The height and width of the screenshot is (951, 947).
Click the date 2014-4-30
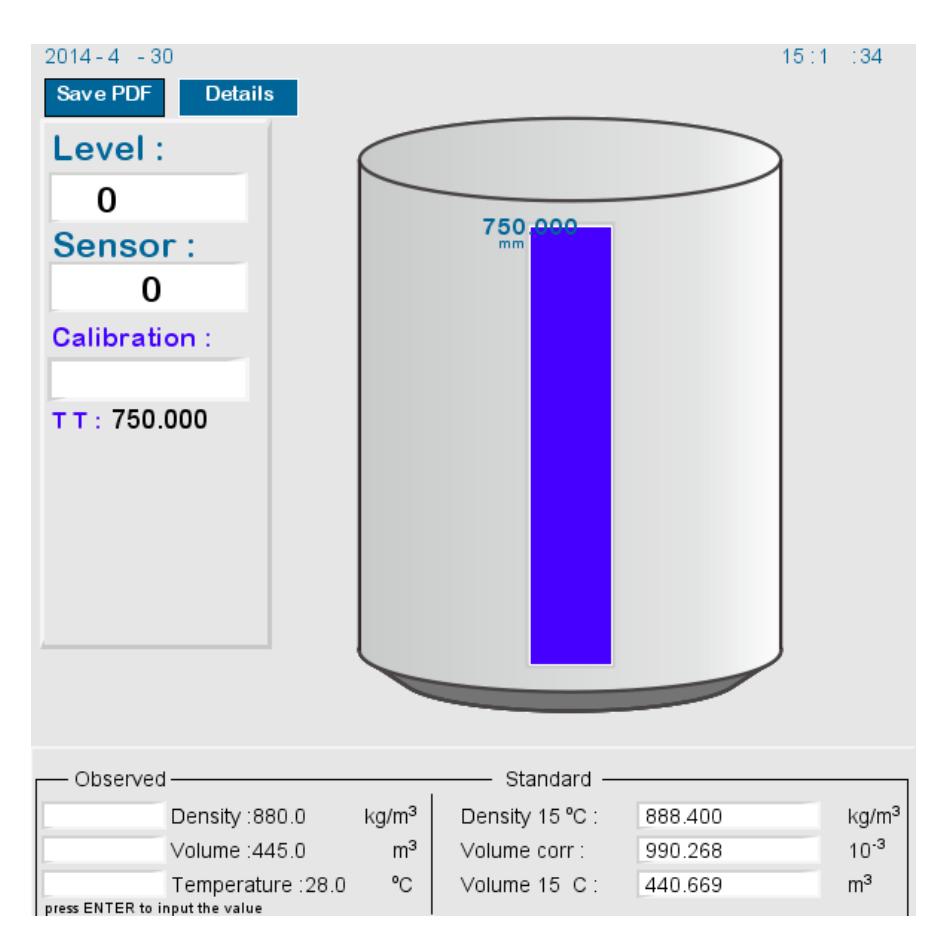coord(109,56)
